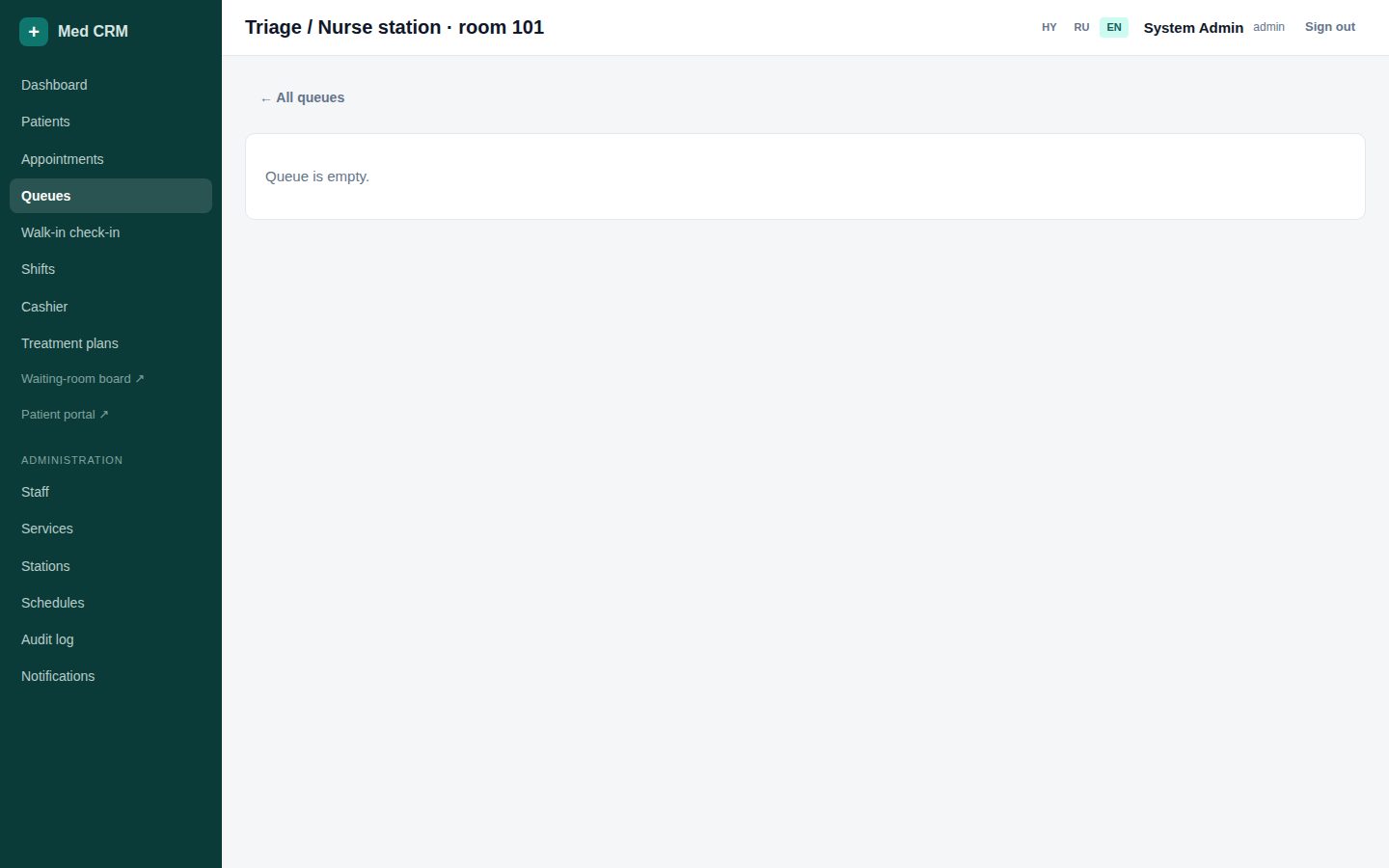Go to Stations in administration
The height and width of the screenshot is (868, 1389).
coord(111,566)
